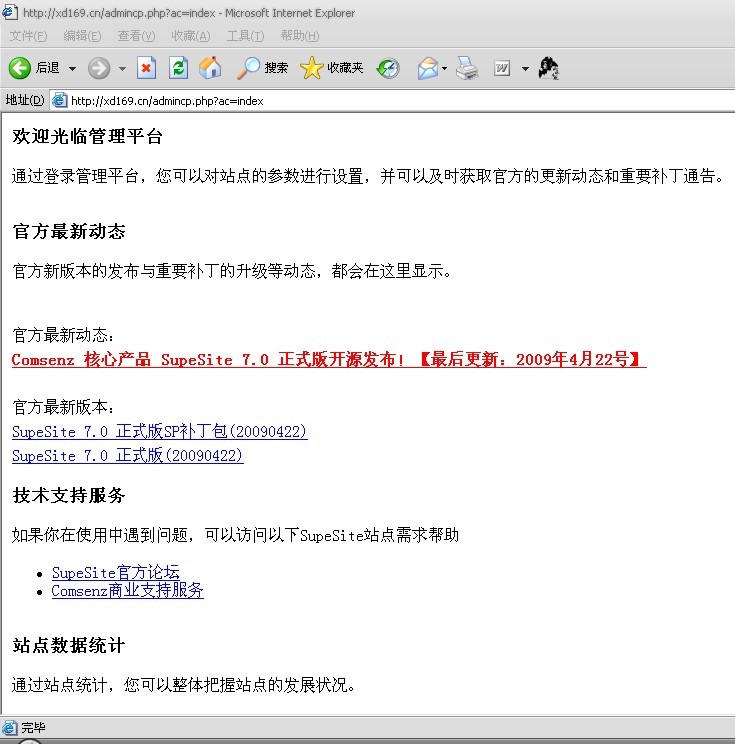Open SupeSite 7.0 正式版(20090422) link
The height and width of the screenshot is (744, 735).
click(x=128, y=456)
